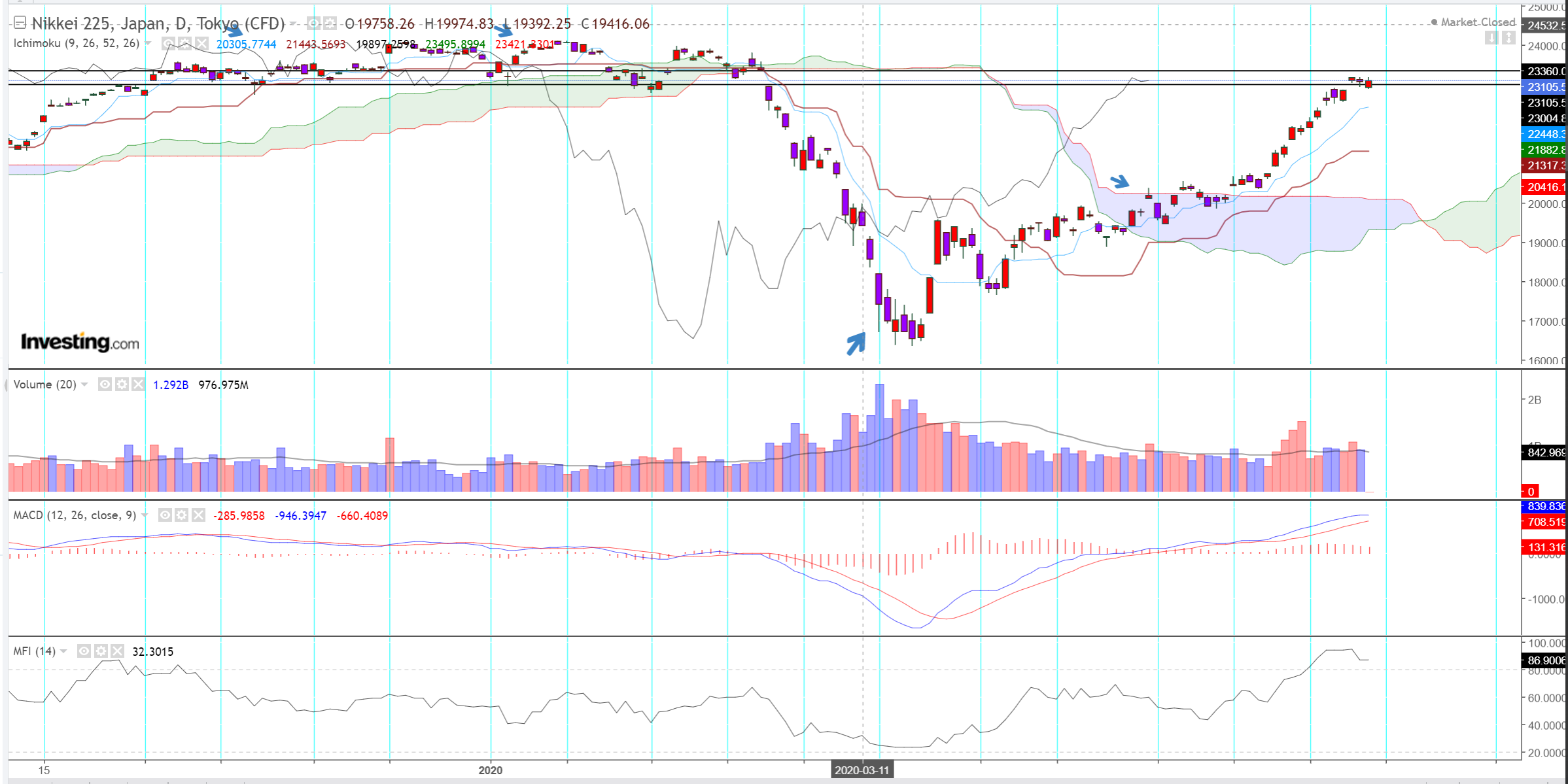This screenshot has height=784, width=1568.
Task: Remove the Ichimoku indicator with X
Action: 201,44
